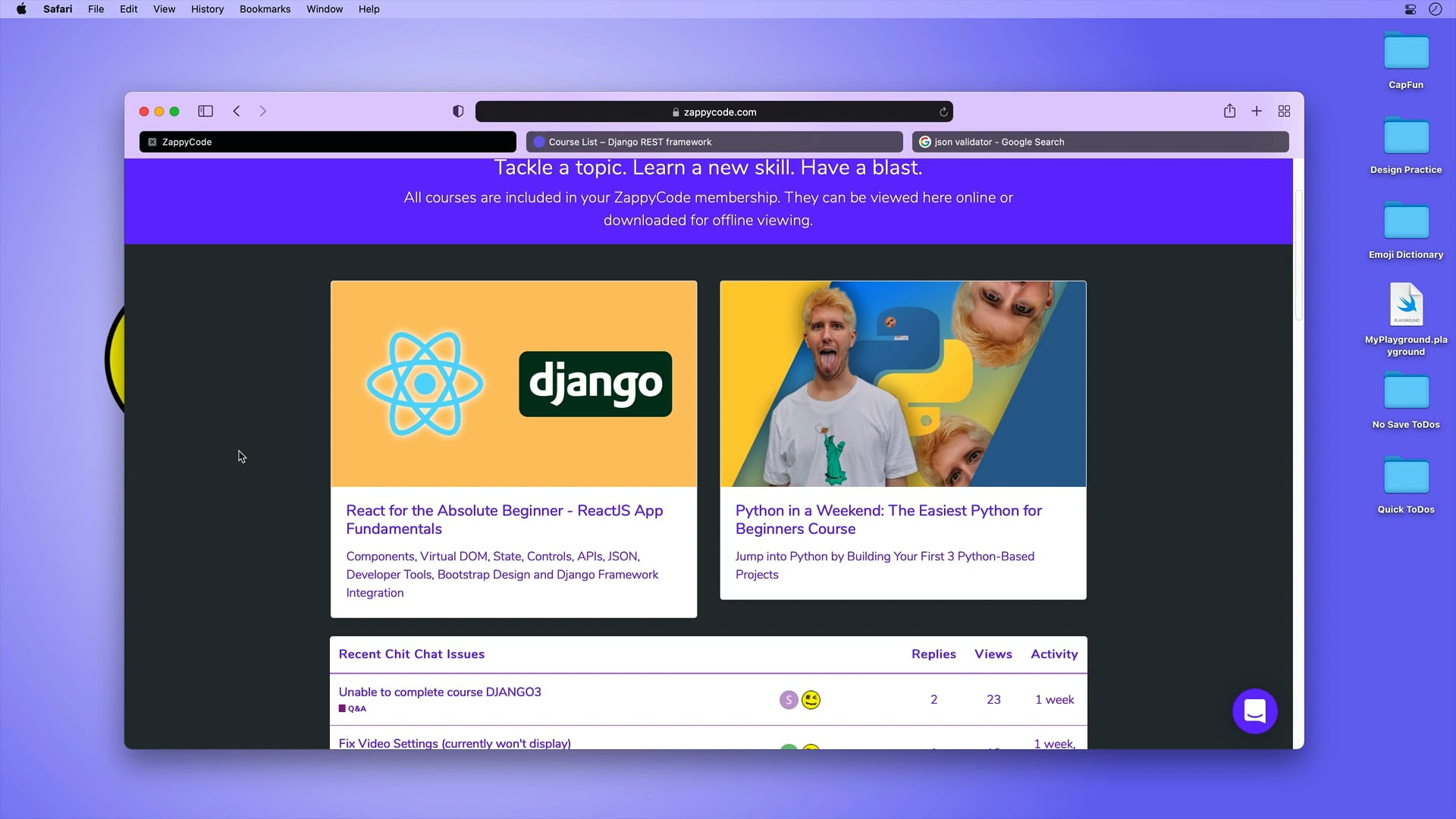Open the Python in a Weekend thumbnail
1456x819 pixels.
(903, 384)
